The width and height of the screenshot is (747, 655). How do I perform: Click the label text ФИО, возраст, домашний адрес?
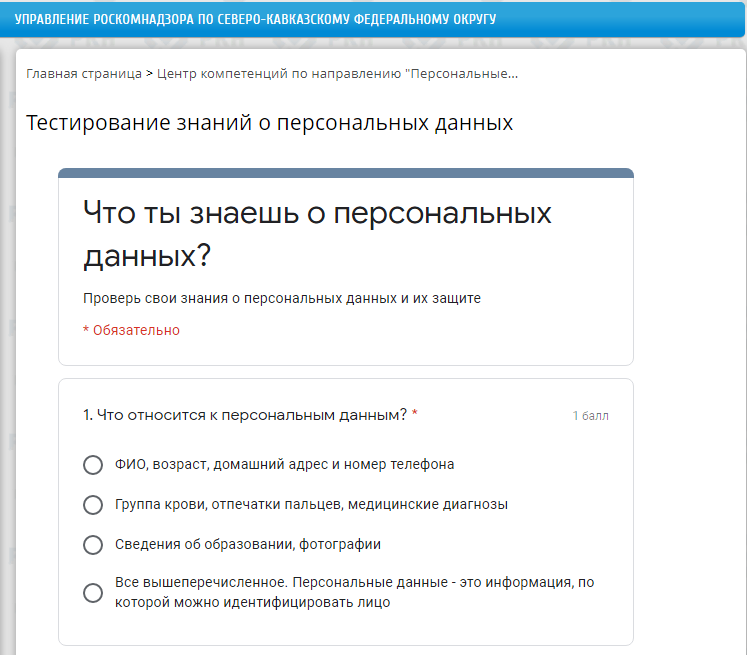(284, 464)
